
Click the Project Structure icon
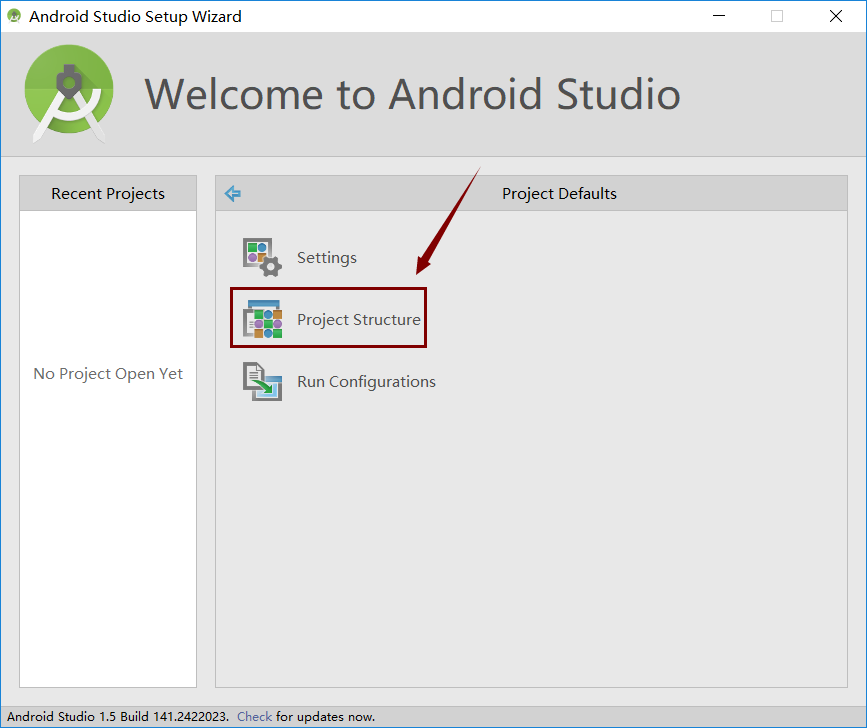[x=263, y=319]
